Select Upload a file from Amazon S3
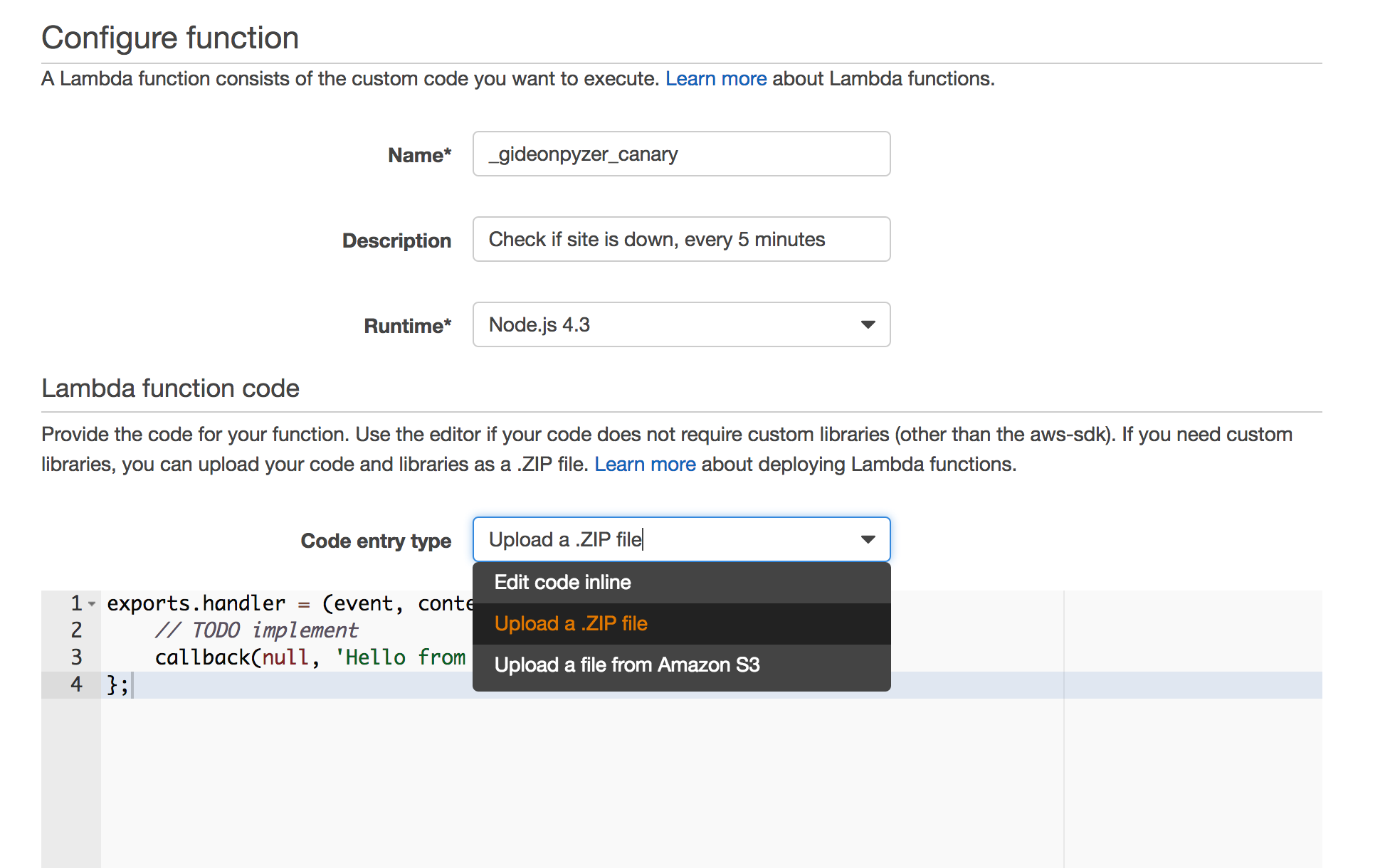The width and height of the screenshot is (1385, 868). coord(627,665)
